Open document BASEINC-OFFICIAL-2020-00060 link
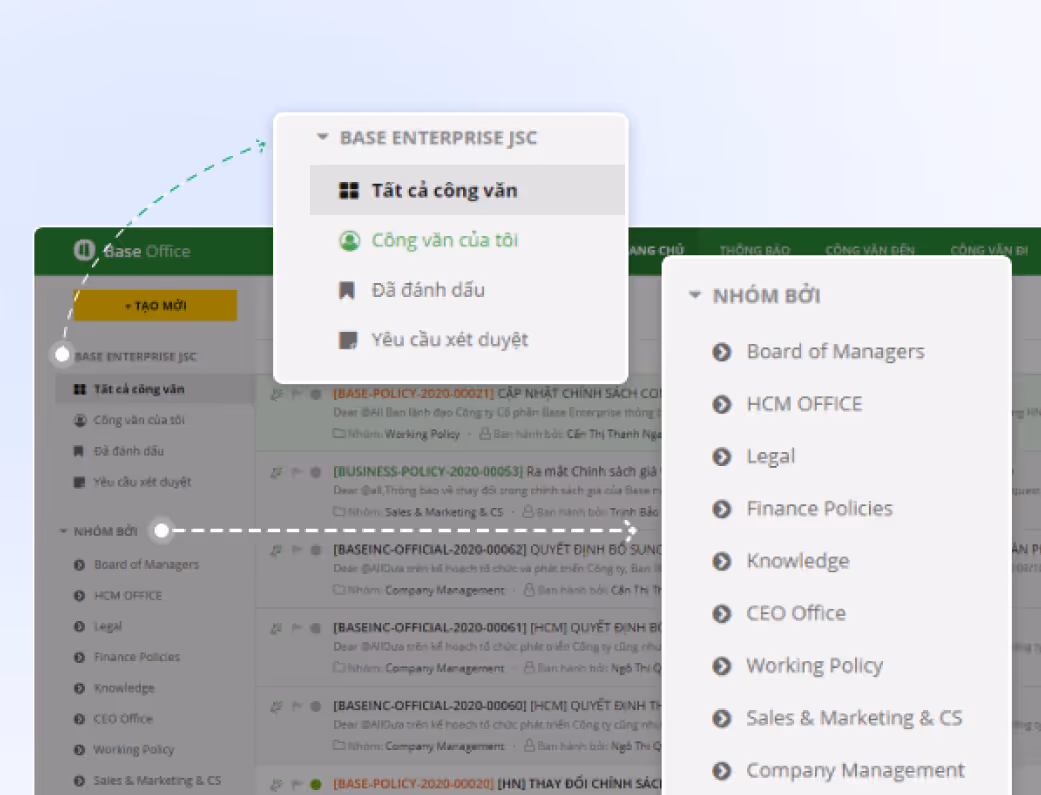 430,705
